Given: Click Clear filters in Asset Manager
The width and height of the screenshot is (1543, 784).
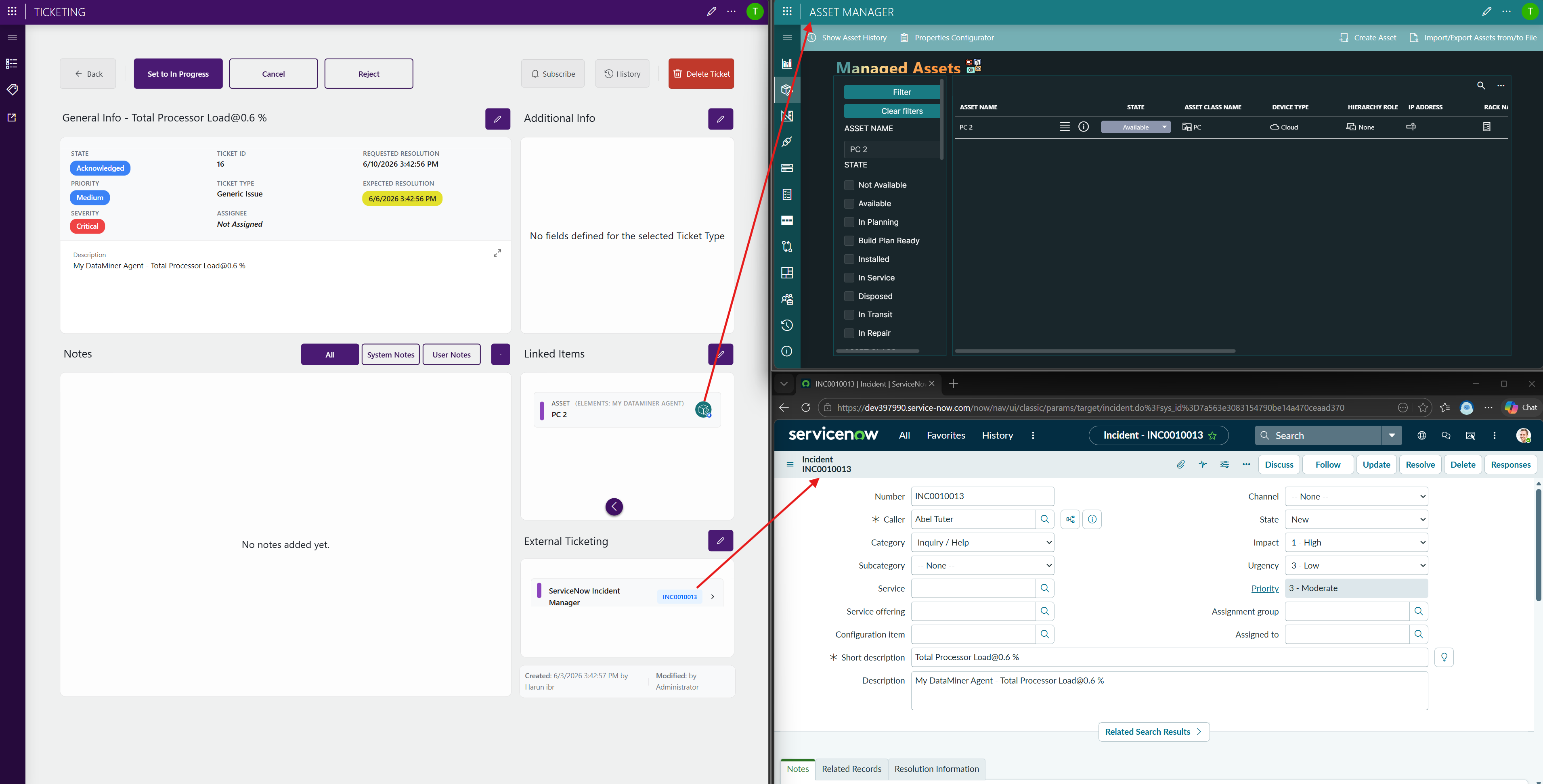Looking at the screenshot, I should (x=891, y=111).
